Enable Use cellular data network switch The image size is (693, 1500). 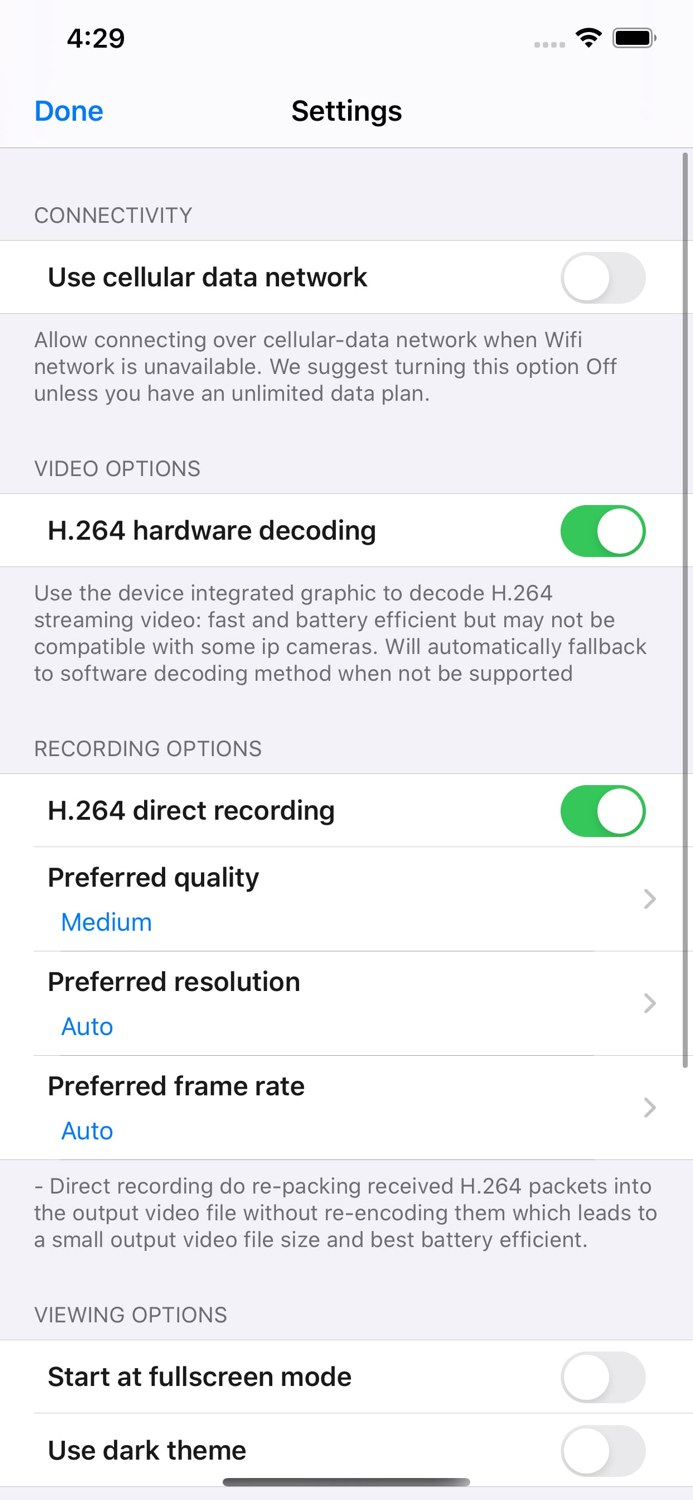(603, 277)
